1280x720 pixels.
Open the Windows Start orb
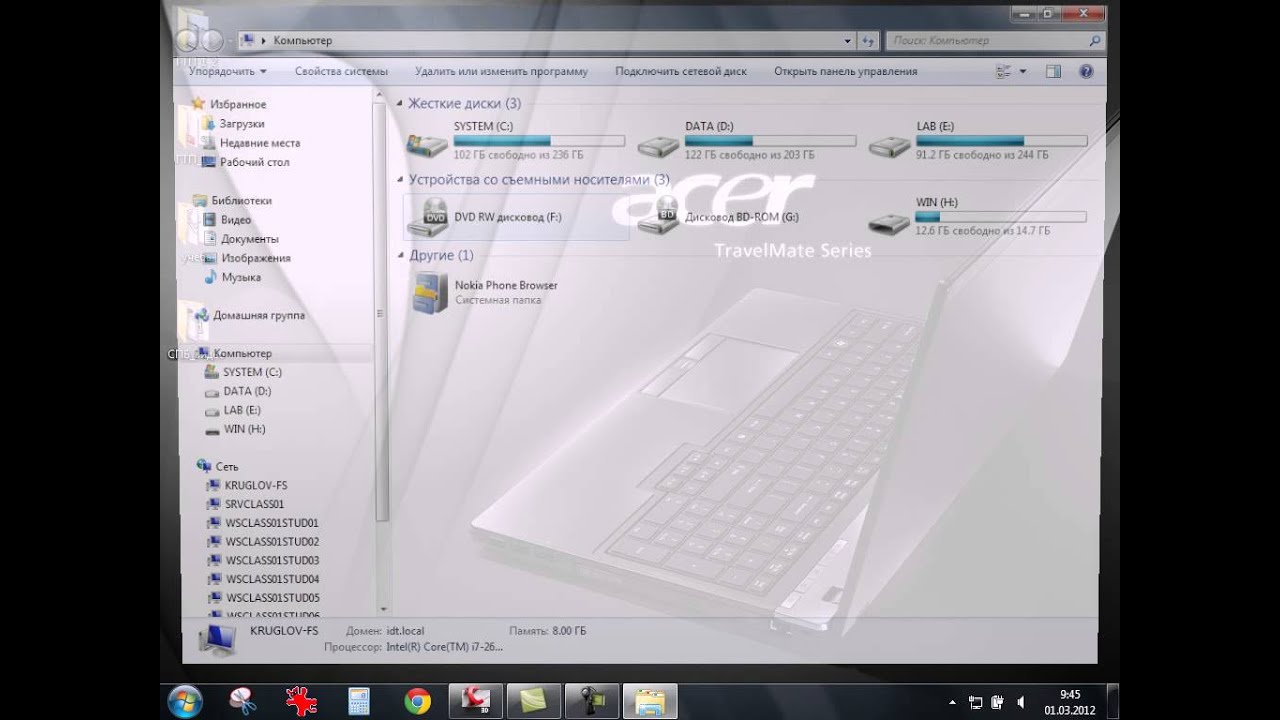185,701
